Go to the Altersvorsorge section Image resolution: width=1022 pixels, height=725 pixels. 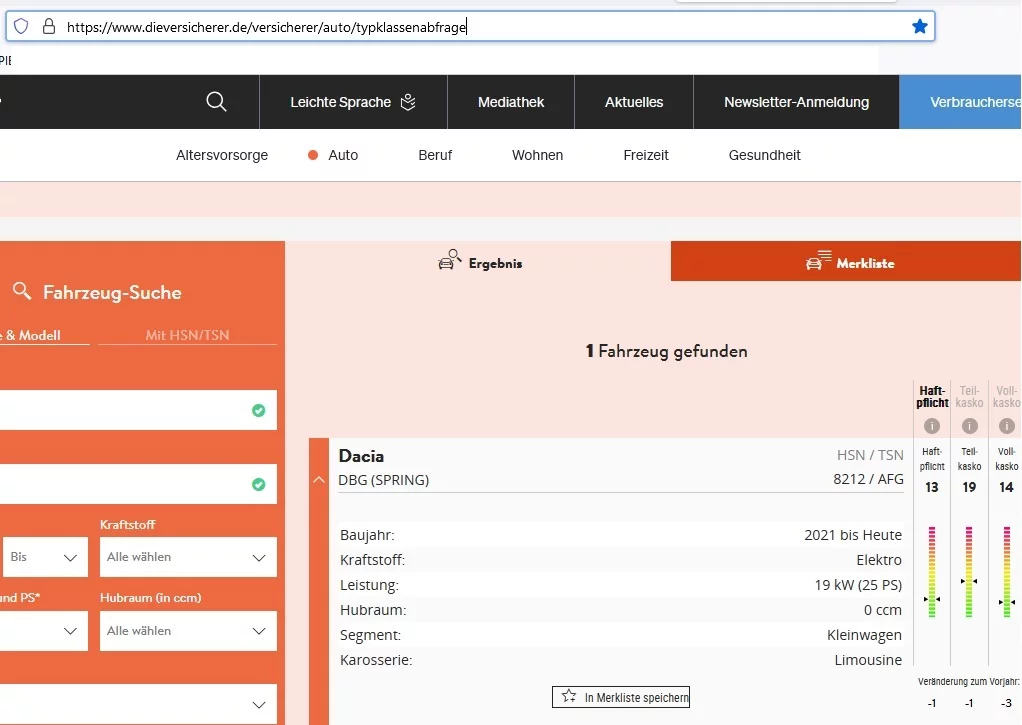coord(222,155)
